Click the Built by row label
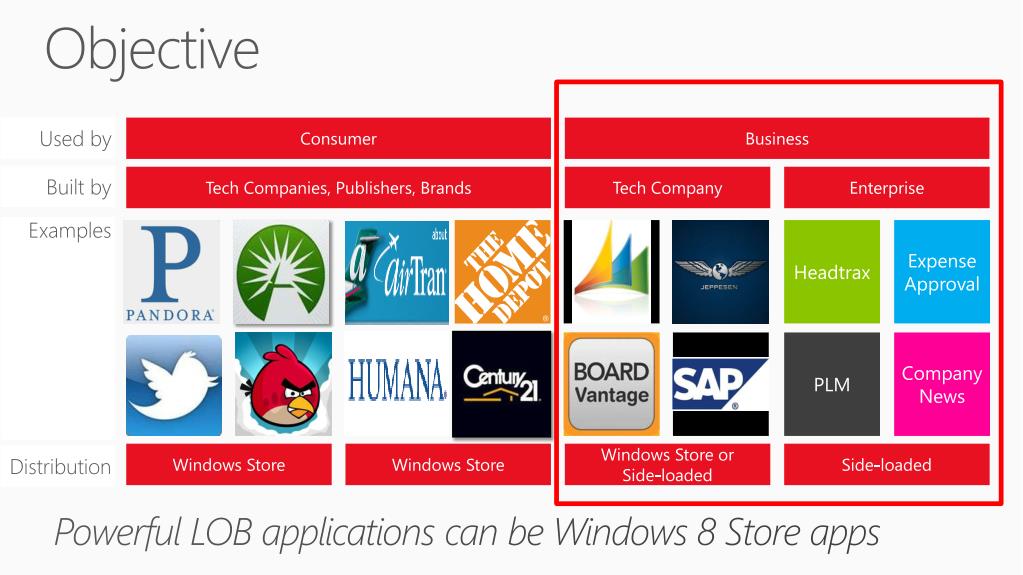Screen dimensions: 1023x575 79,188
